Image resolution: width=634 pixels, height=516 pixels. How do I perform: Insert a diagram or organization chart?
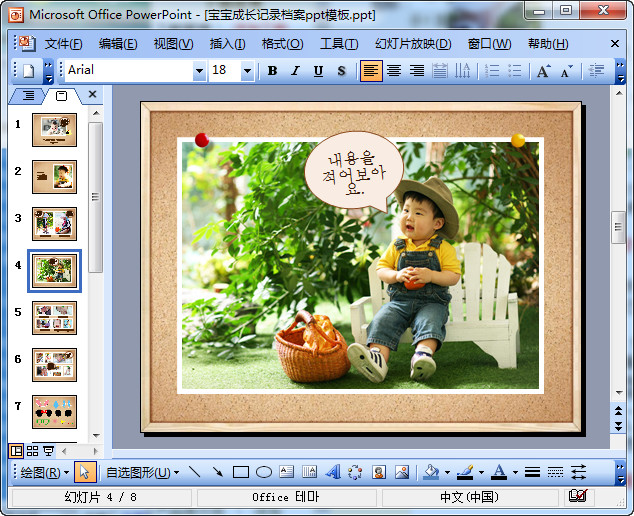click(355, 472)
